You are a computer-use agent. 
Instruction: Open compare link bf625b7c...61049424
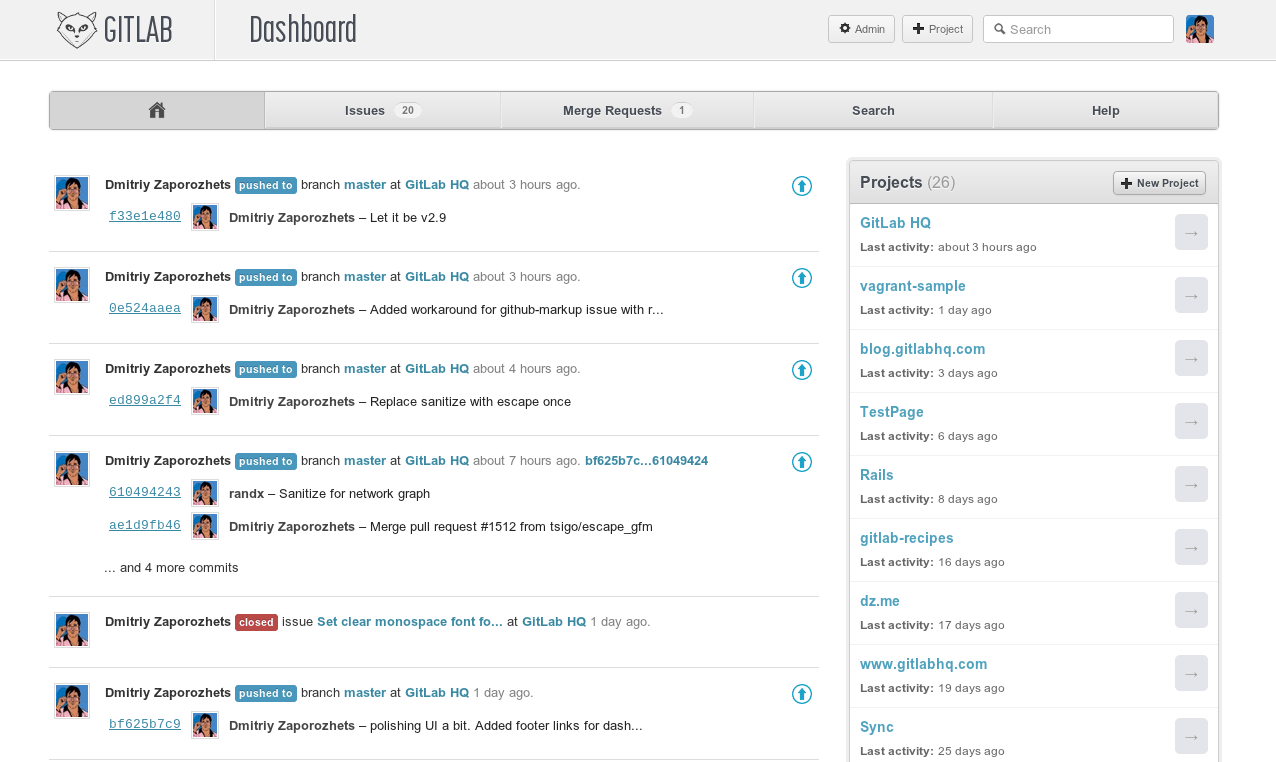pyautogui.click(x=646, y=461)
